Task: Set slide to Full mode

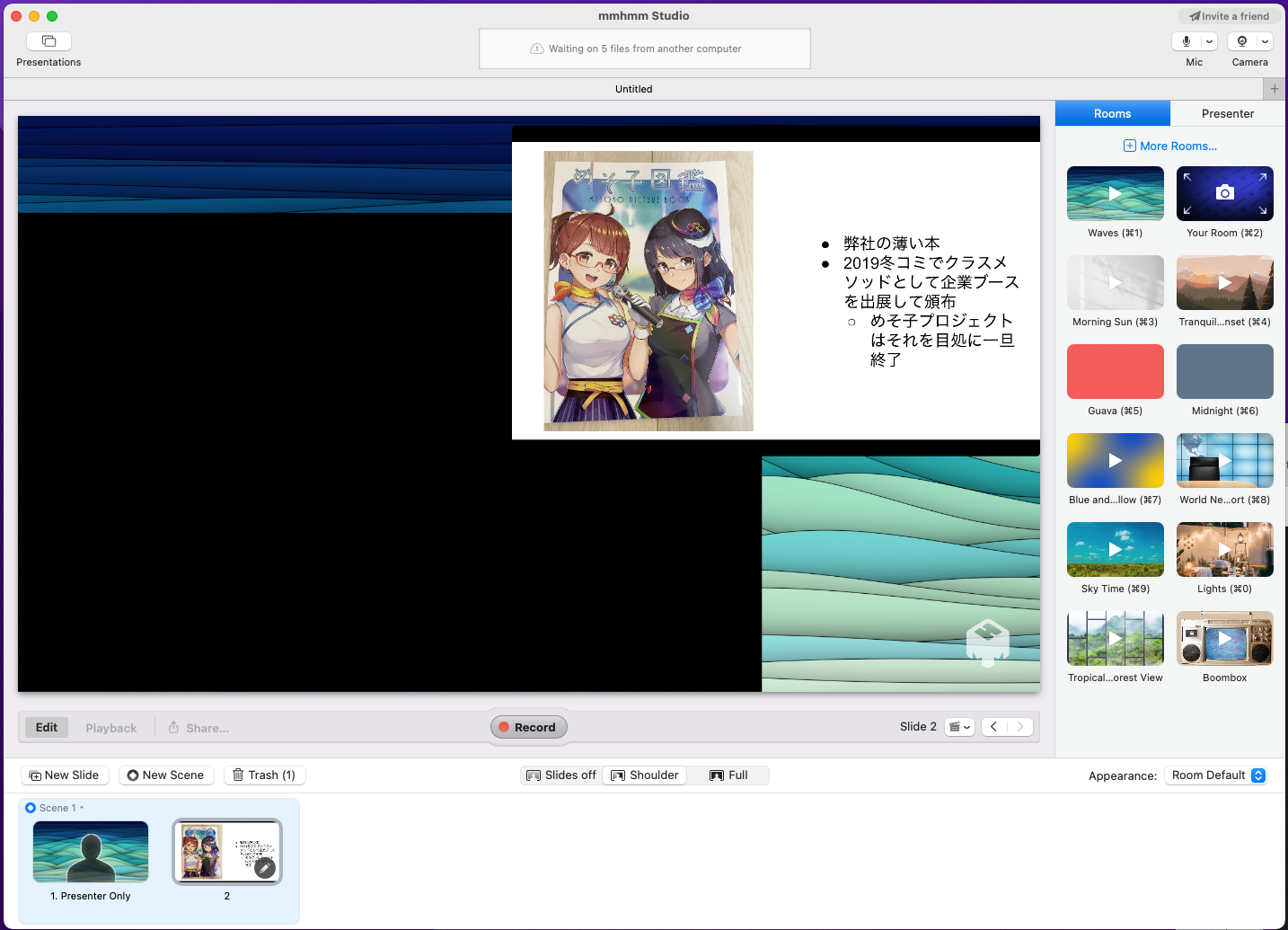Action: pyautogui.click(x=728, y=775)
